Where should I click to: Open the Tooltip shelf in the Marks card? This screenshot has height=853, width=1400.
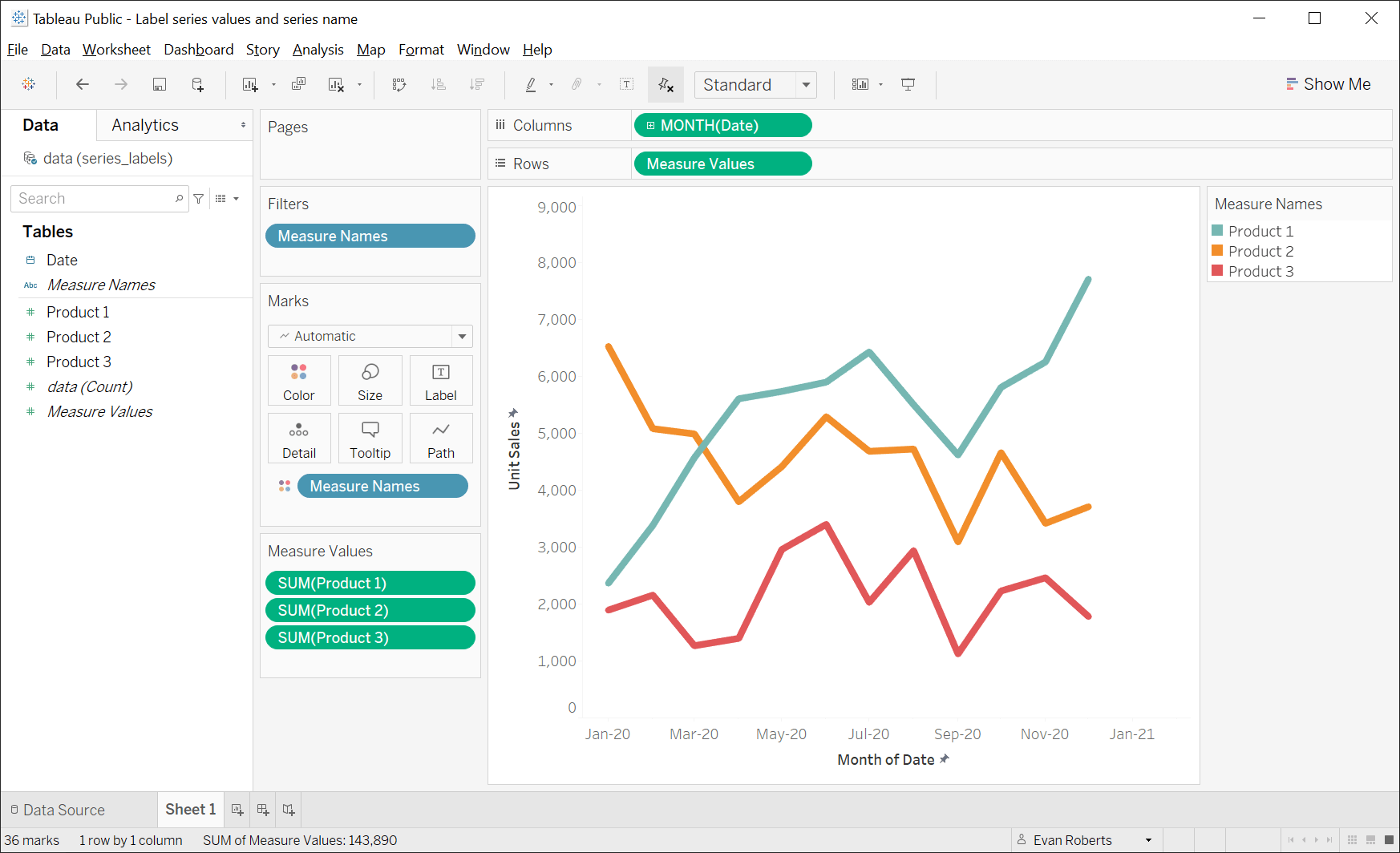370,438
